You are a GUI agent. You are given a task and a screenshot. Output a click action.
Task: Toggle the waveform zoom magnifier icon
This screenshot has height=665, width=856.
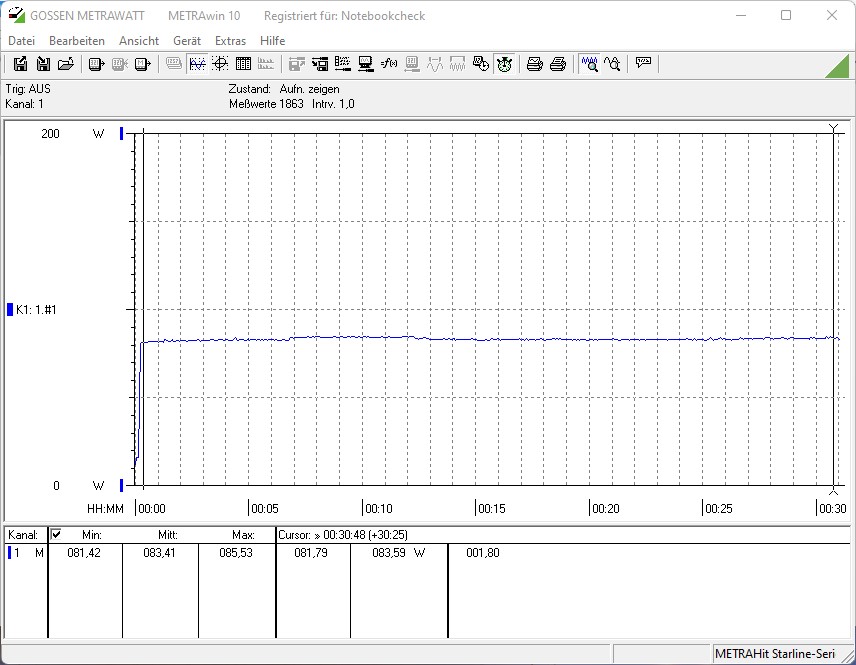tap(590, 64)
